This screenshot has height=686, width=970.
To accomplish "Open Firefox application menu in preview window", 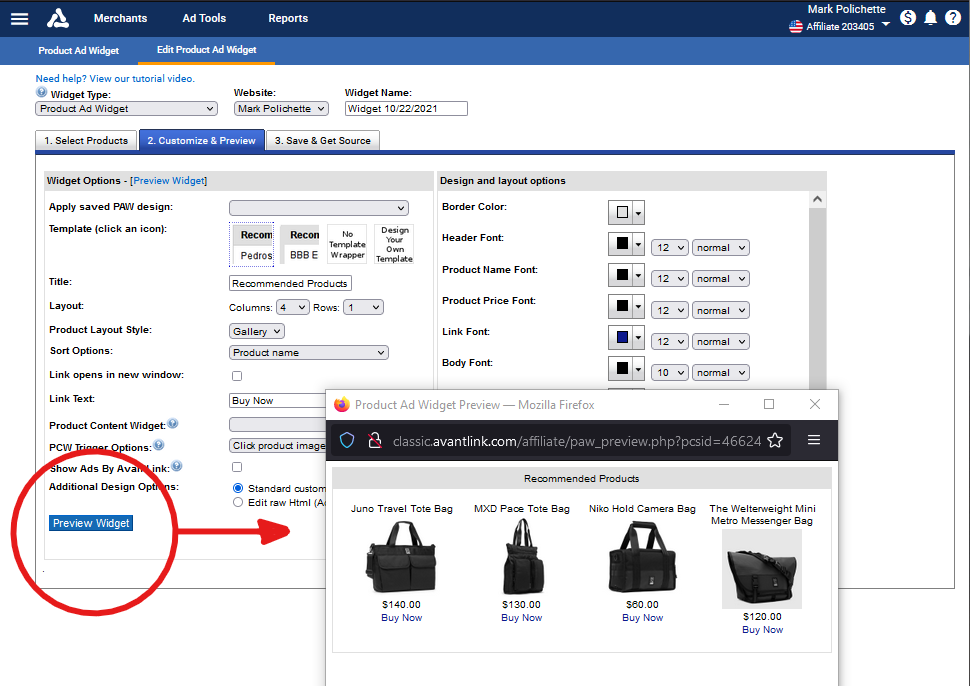I will 814,440.
